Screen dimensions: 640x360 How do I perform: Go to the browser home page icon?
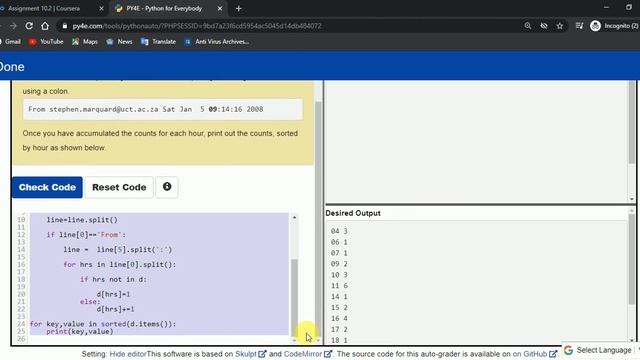[45, 26]
